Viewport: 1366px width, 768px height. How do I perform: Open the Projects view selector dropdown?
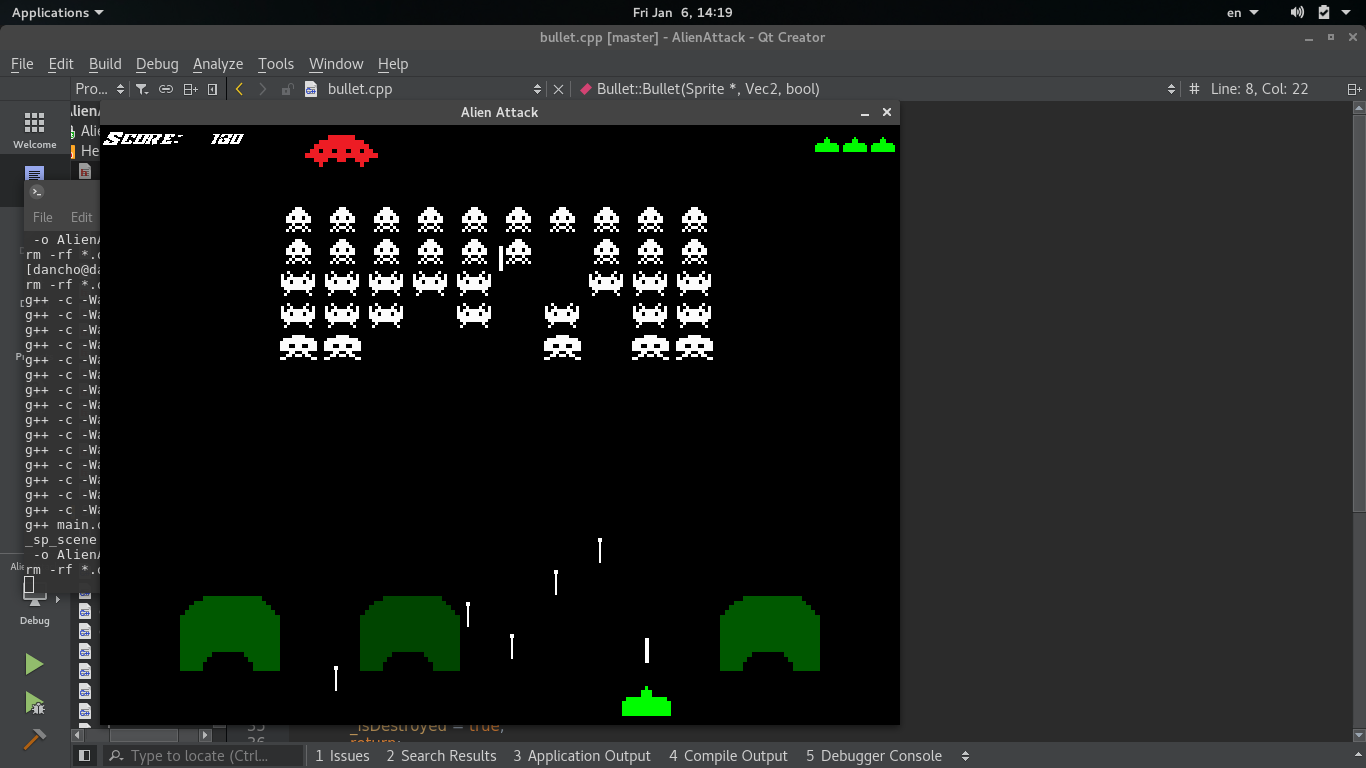click(x=100, y=89)
